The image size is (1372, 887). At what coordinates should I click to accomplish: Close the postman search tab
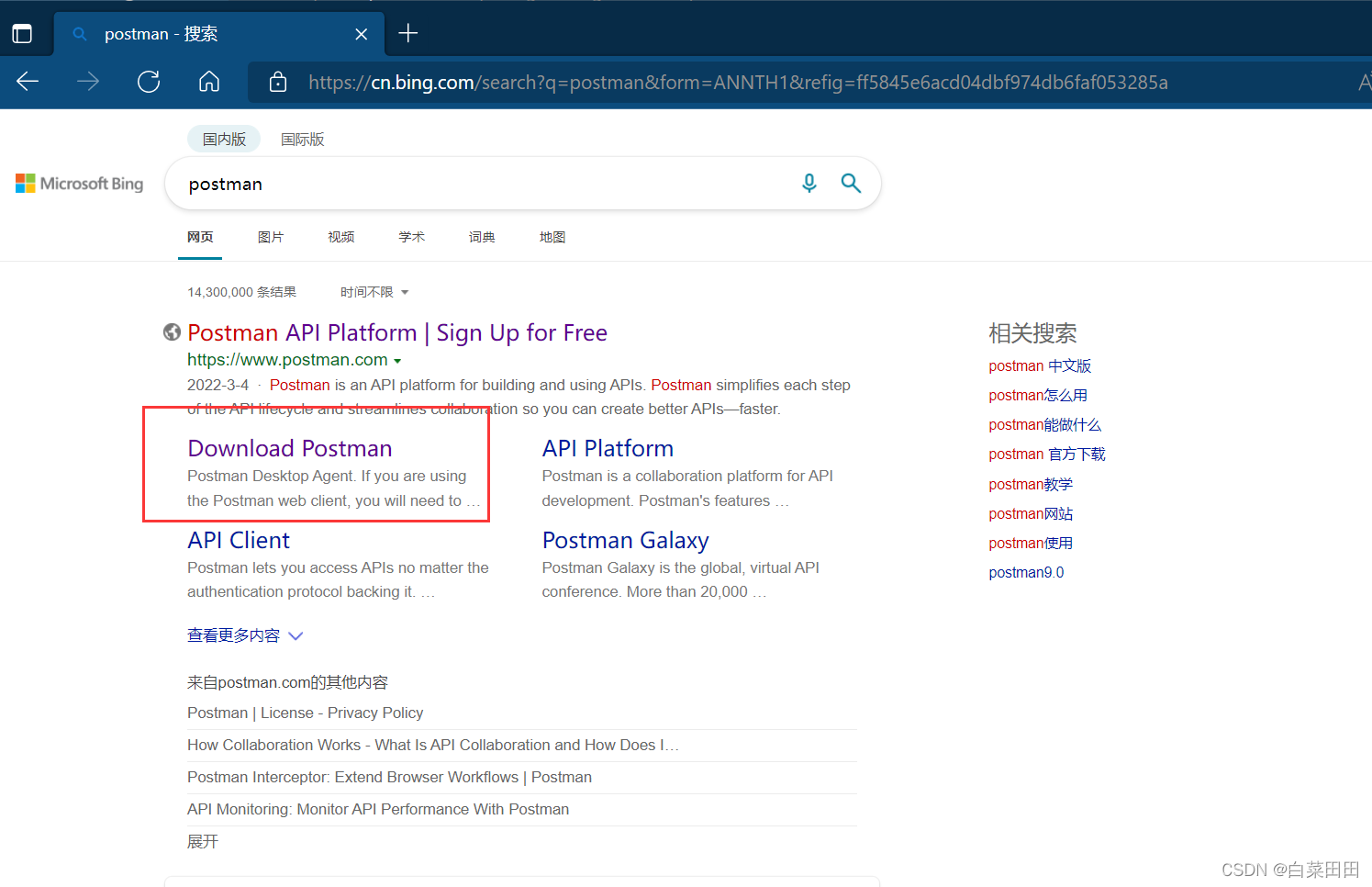coord(362,34)
